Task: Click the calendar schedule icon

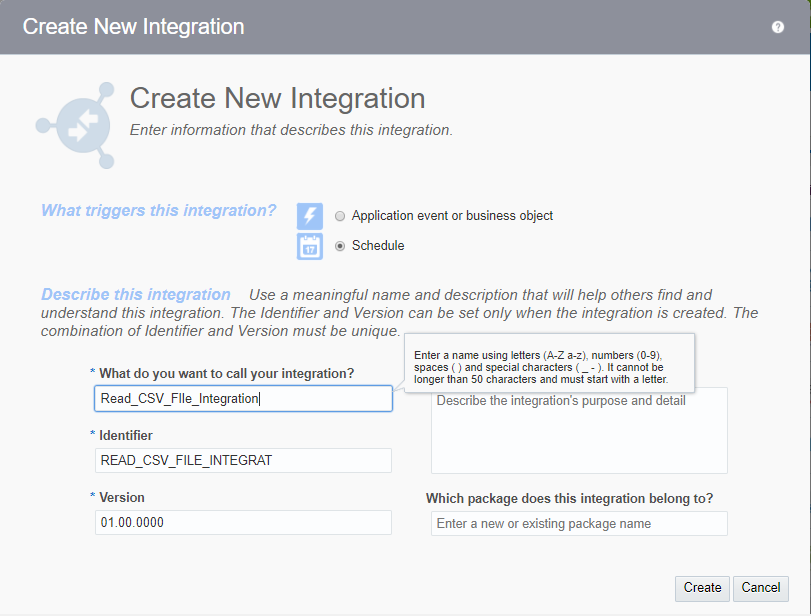Action: click(310, 246)
